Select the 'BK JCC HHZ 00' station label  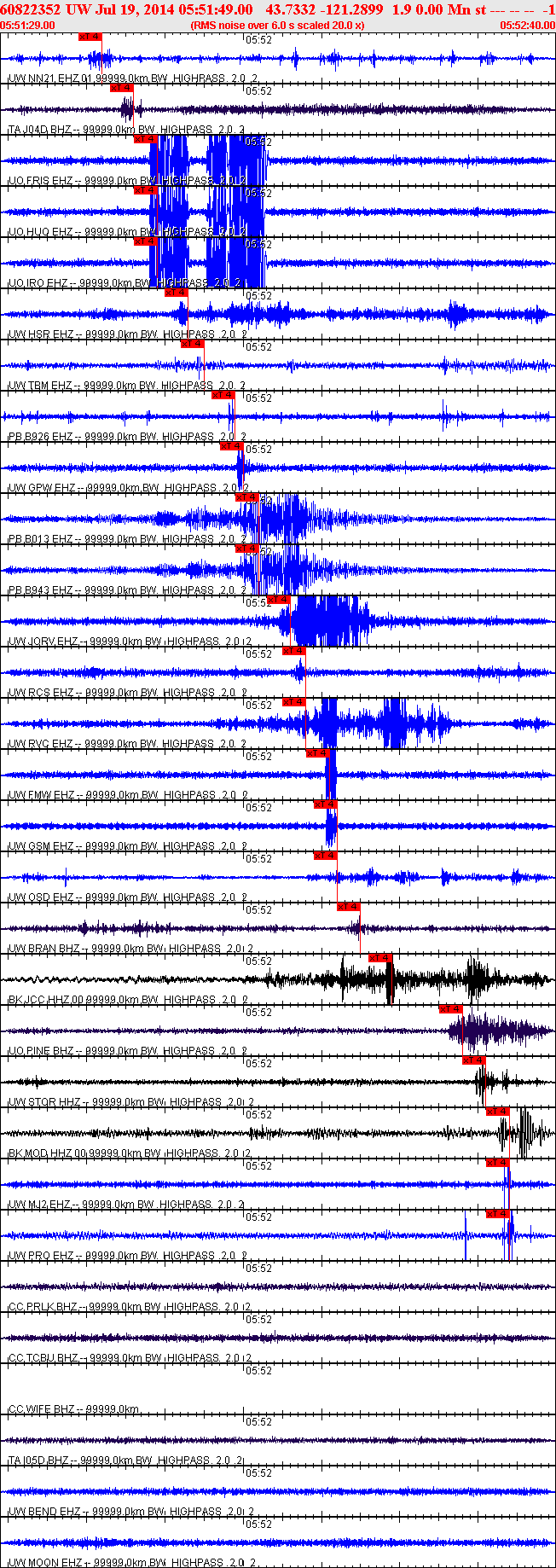coord(46,1000)
